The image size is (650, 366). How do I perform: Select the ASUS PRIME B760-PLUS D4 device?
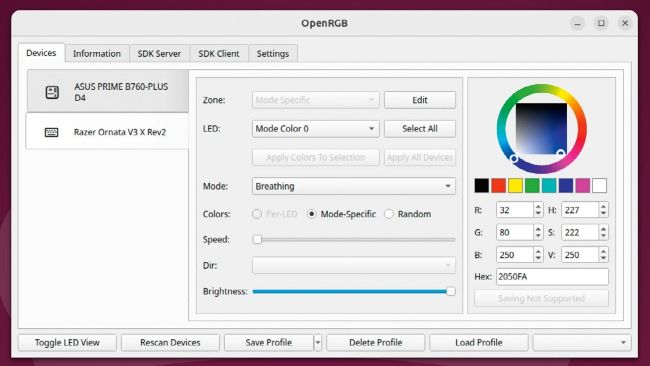(108, 91)
